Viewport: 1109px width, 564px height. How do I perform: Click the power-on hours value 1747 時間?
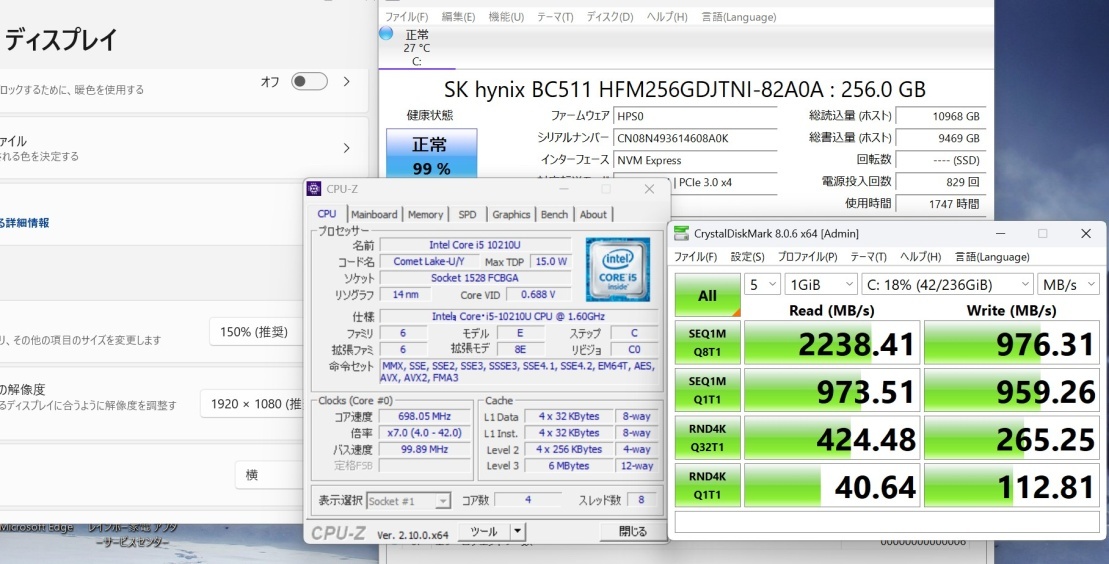click(x=941, y=204)
